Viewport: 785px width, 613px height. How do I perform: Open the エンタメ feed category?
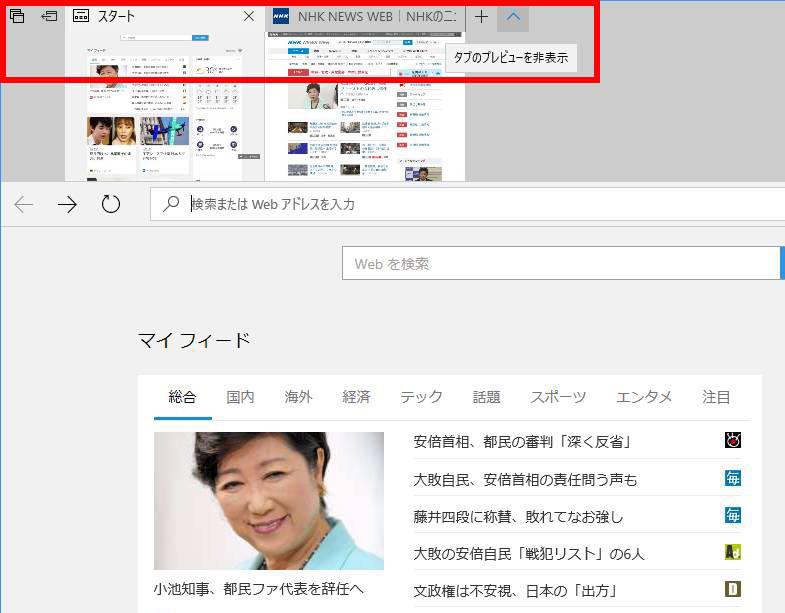(644, 397)
